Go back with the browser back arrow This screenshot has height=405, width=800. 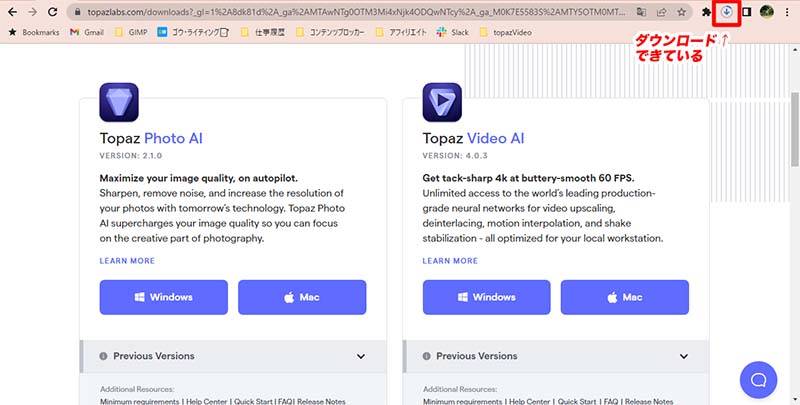point(13,12)
